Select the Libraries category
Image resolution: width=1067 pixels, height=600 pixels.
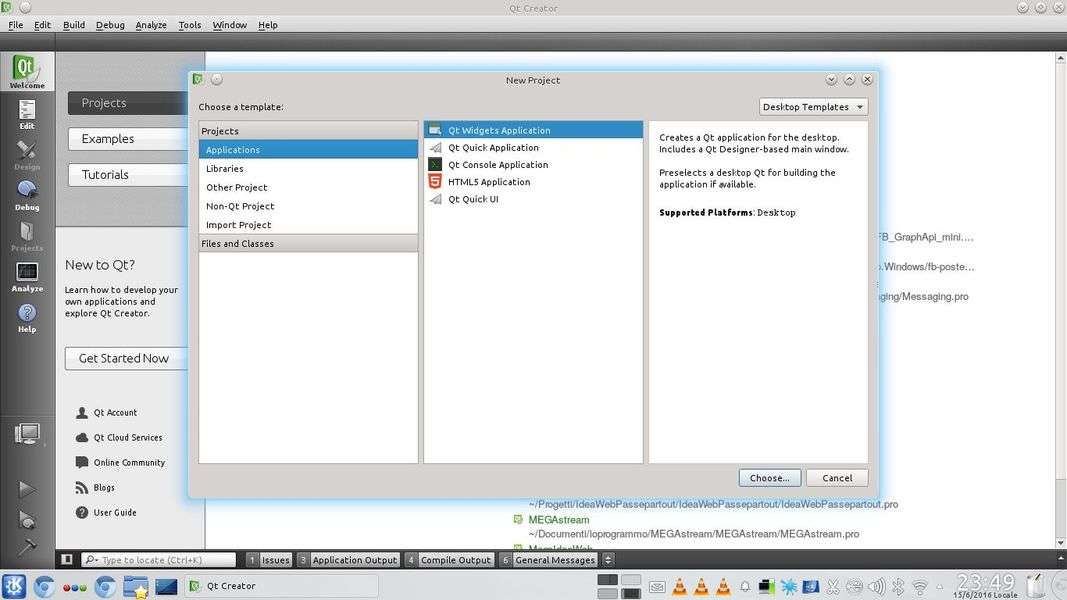click(308, 169)
